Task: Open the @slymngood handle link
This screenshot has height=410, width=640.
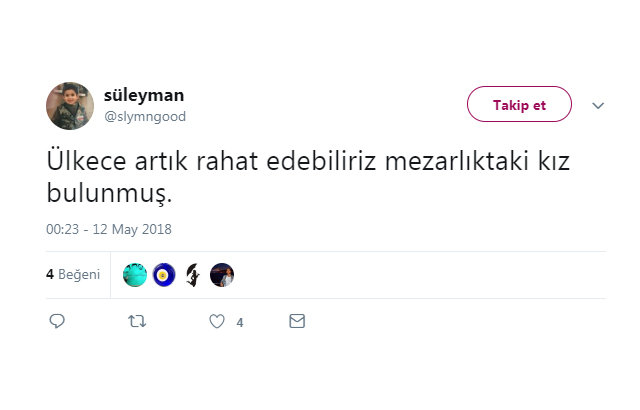Action: point(145,116)
